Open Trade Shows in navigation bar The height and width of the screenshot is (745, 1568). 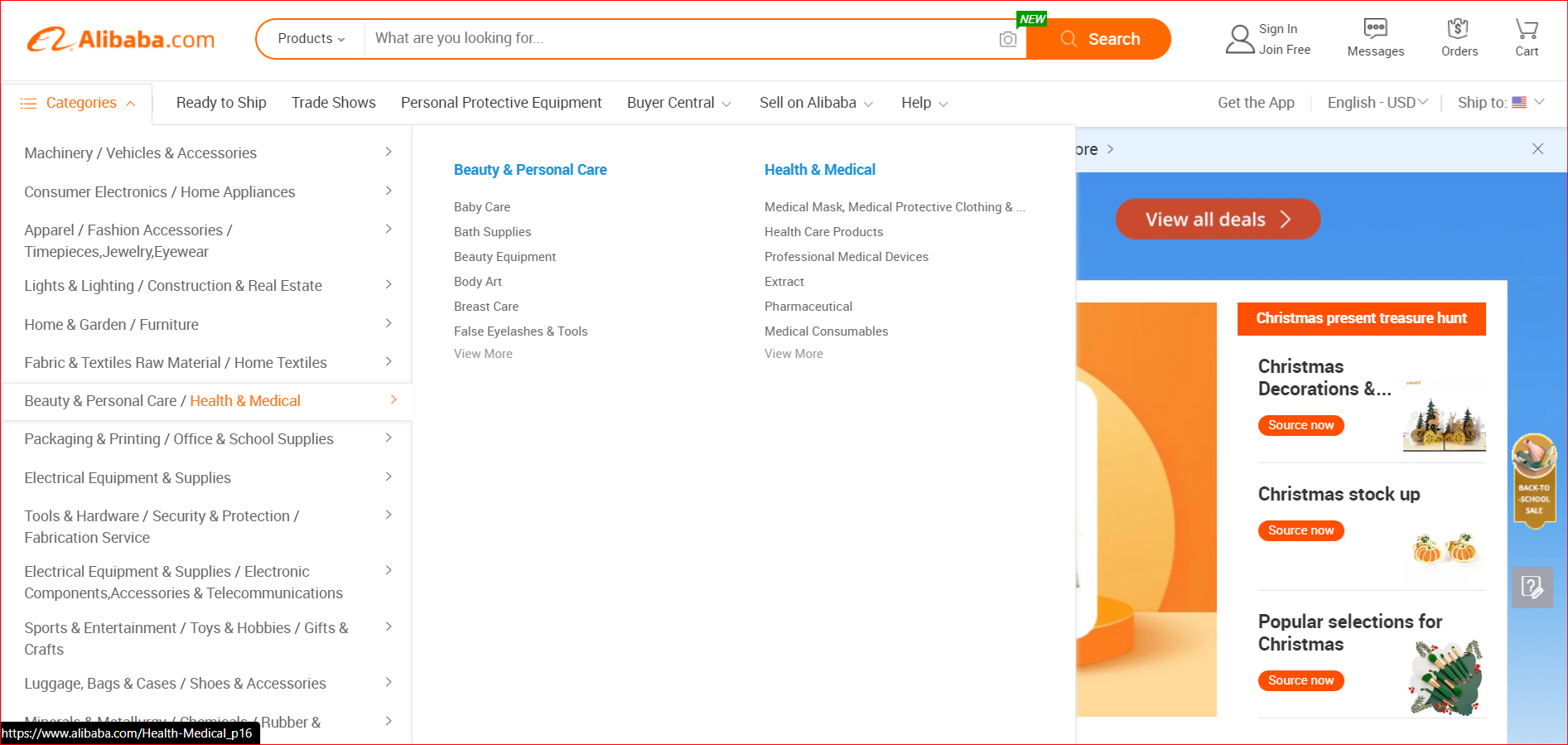[x=333, y=103]
